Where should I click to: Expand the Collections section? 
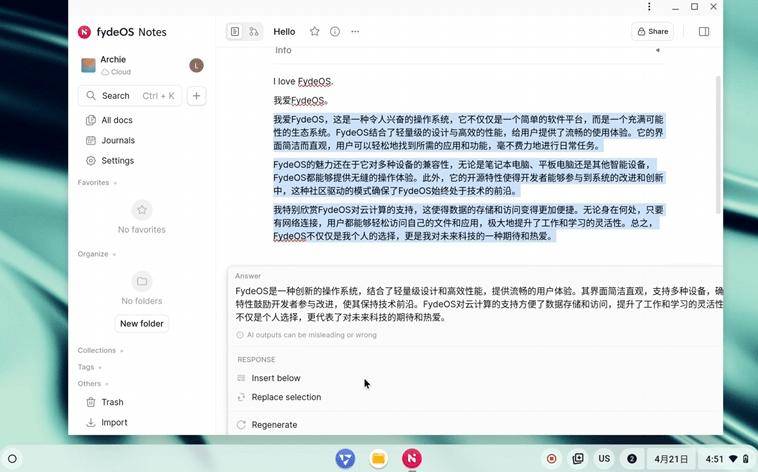101,350
